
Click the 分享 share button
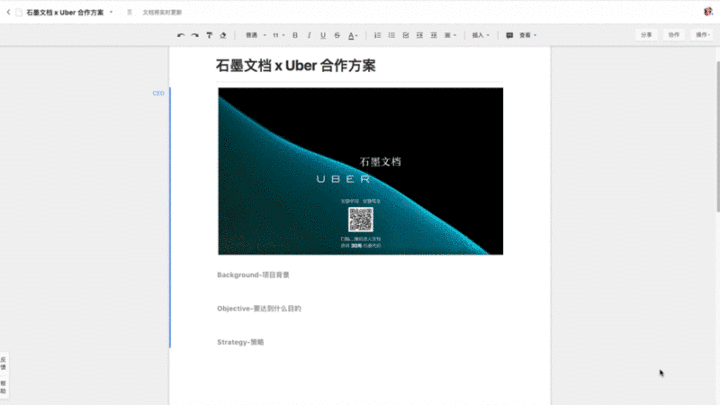(x=647, y=35)
